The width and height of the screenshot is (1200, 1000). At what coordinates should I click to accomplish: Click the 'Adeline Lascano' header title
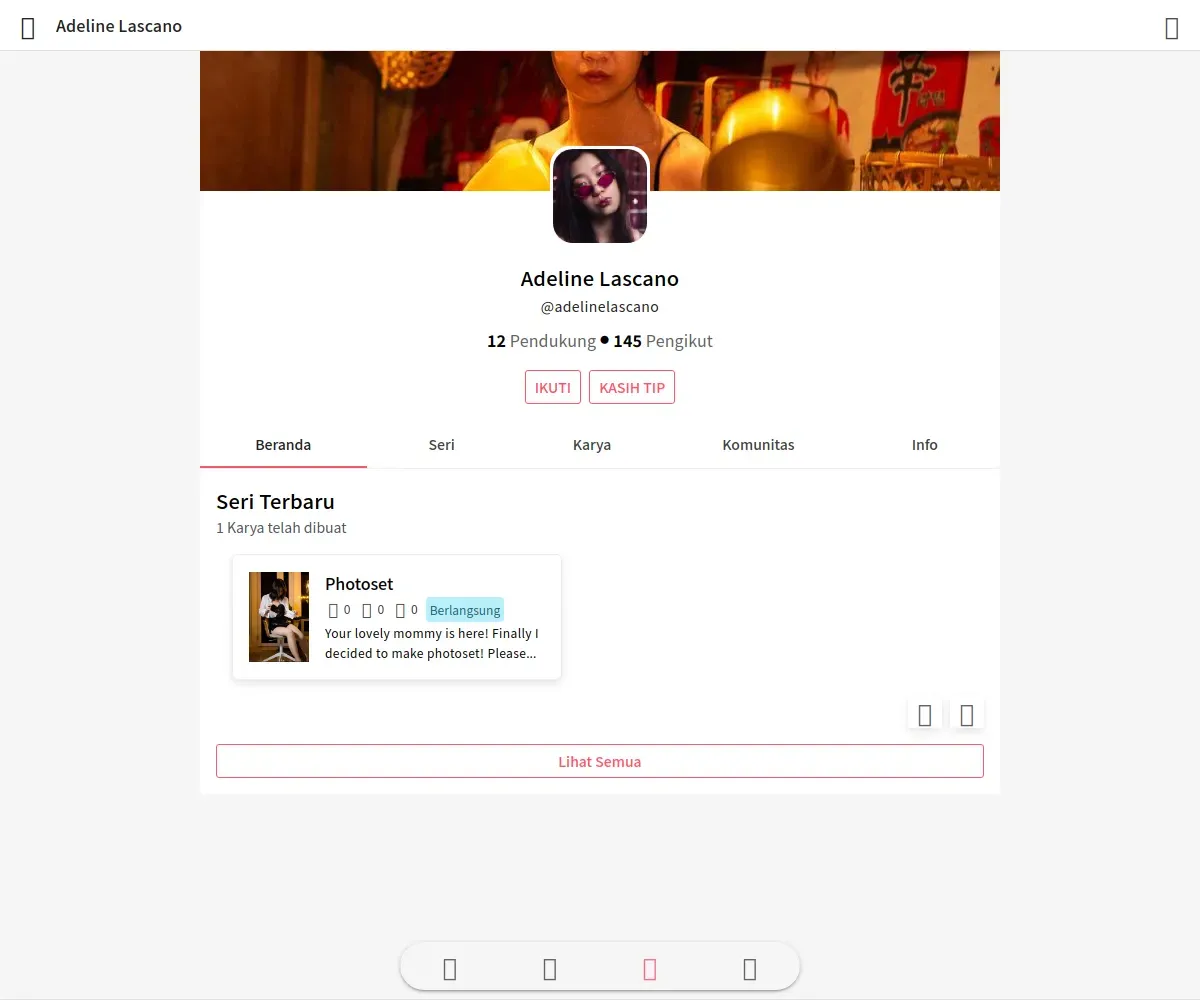(x=119, y=26)
